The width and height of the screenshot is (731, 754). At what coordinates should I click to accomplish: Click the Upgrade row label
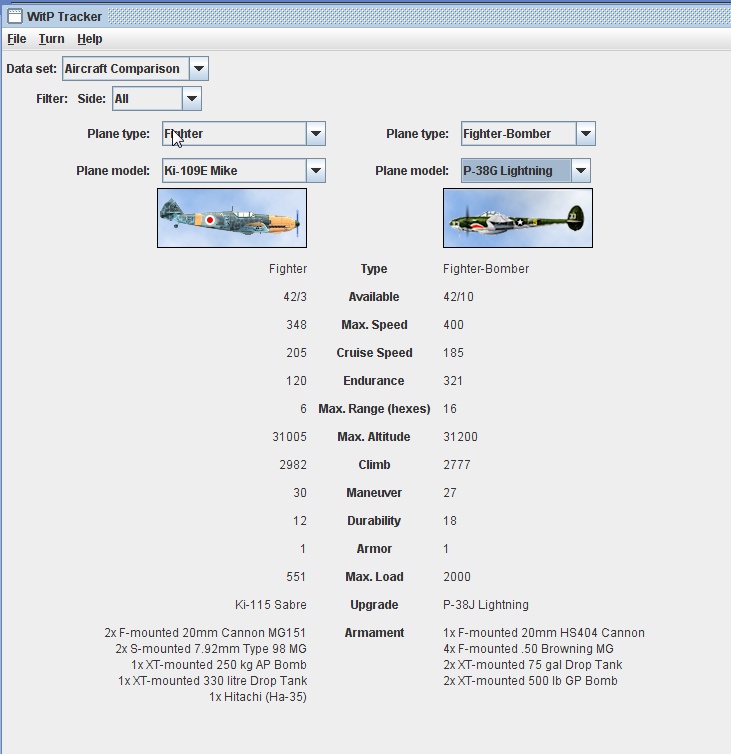374,604
